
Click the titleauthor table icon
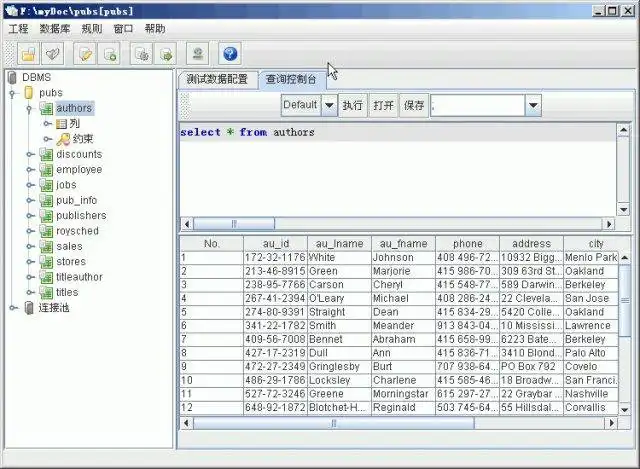pos(46,277)
